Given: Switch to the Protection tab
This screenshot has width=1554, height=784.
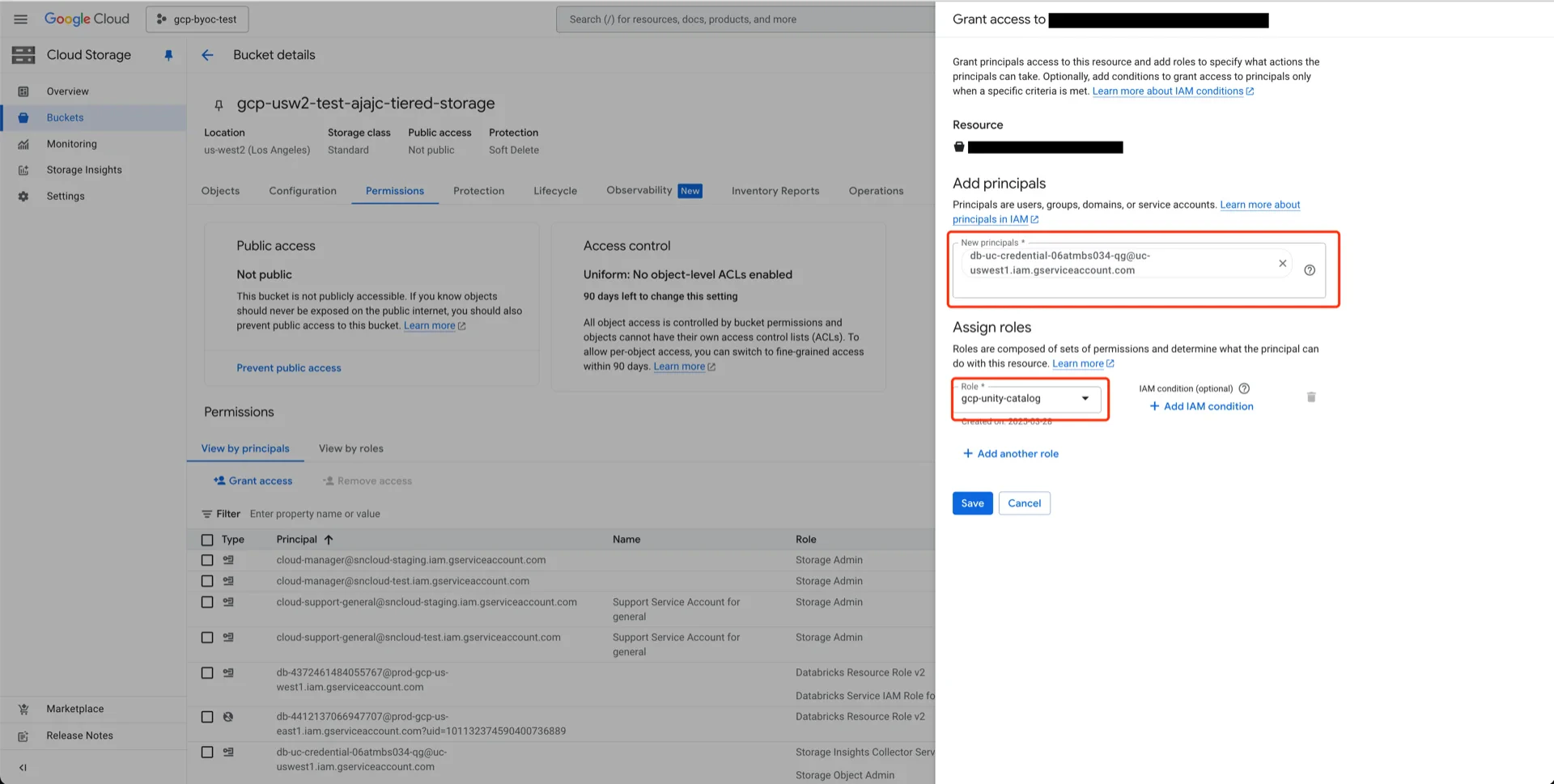Looking at the screenshot, I should click(x=479, y=191).
